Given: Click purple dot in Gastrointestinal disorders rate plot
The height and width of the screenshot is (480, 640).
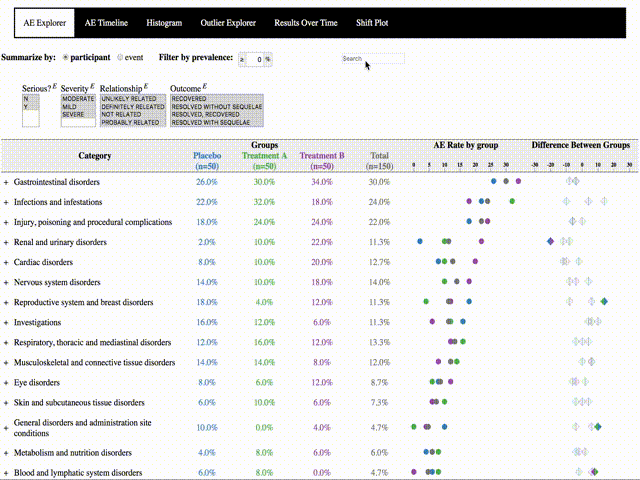Looking at the screenshot, I should [518, 181].
